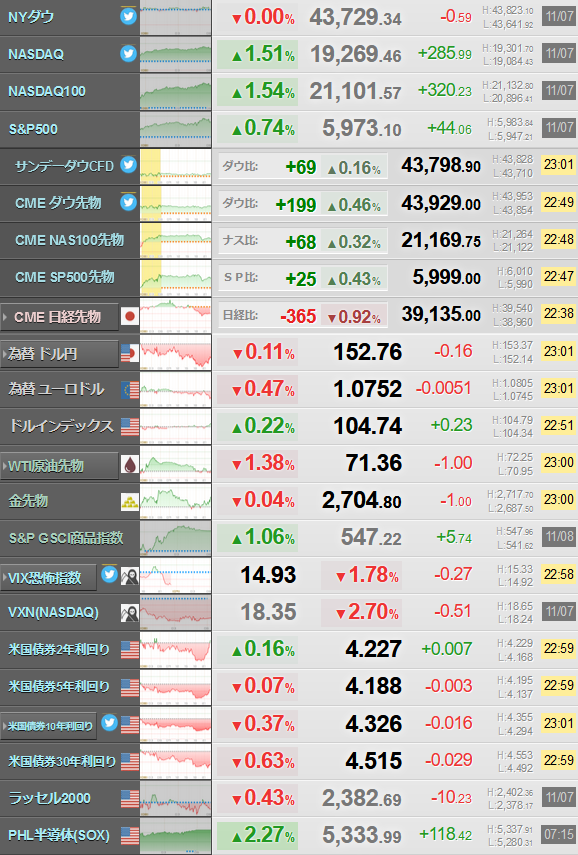Click the S&P500 change +44.06
Viewport: 578px width, 855px height.
(449, 128)
